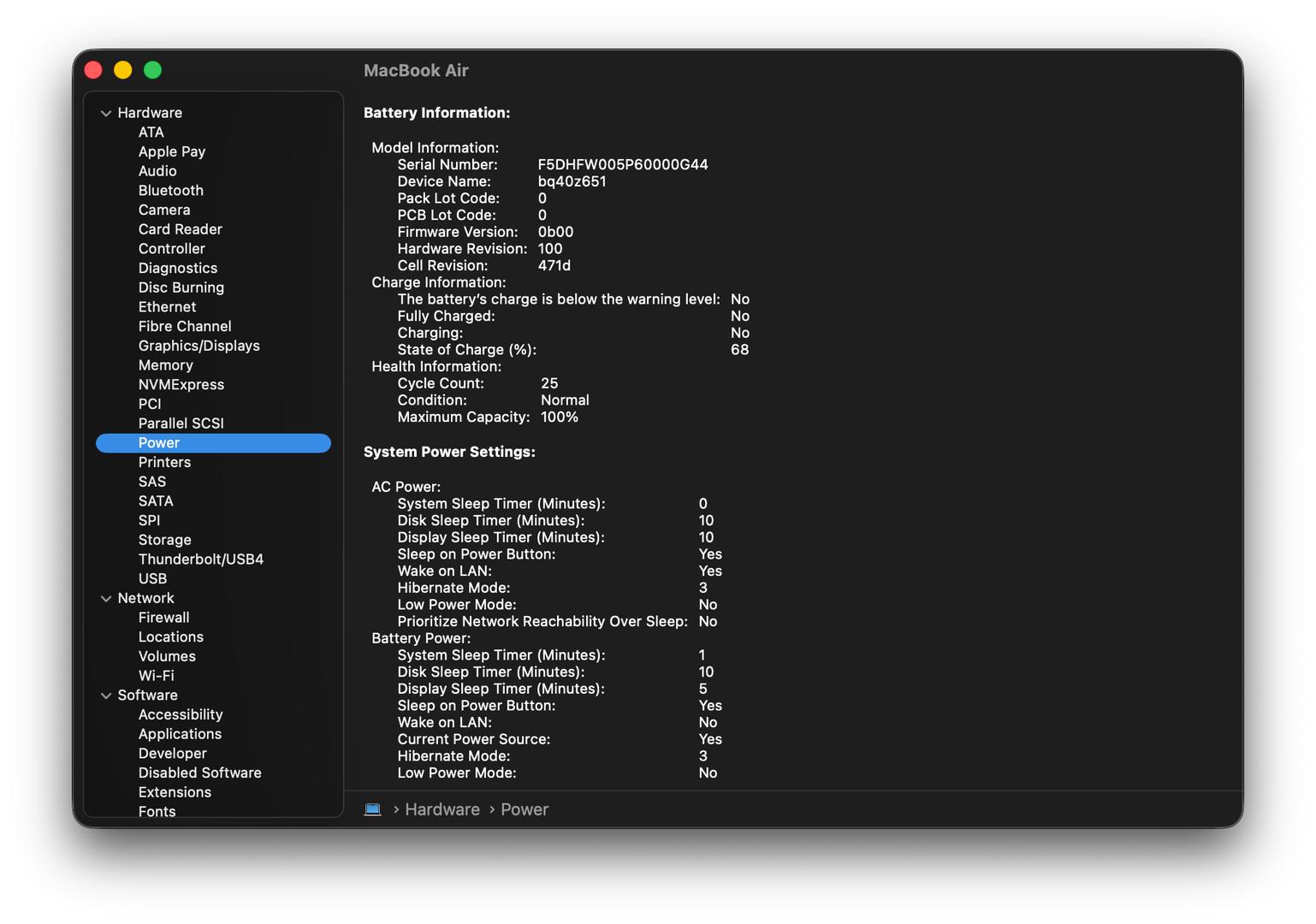Collapse the Hardware section chevron
This screenshot has height=924, width=1316.
106,113
